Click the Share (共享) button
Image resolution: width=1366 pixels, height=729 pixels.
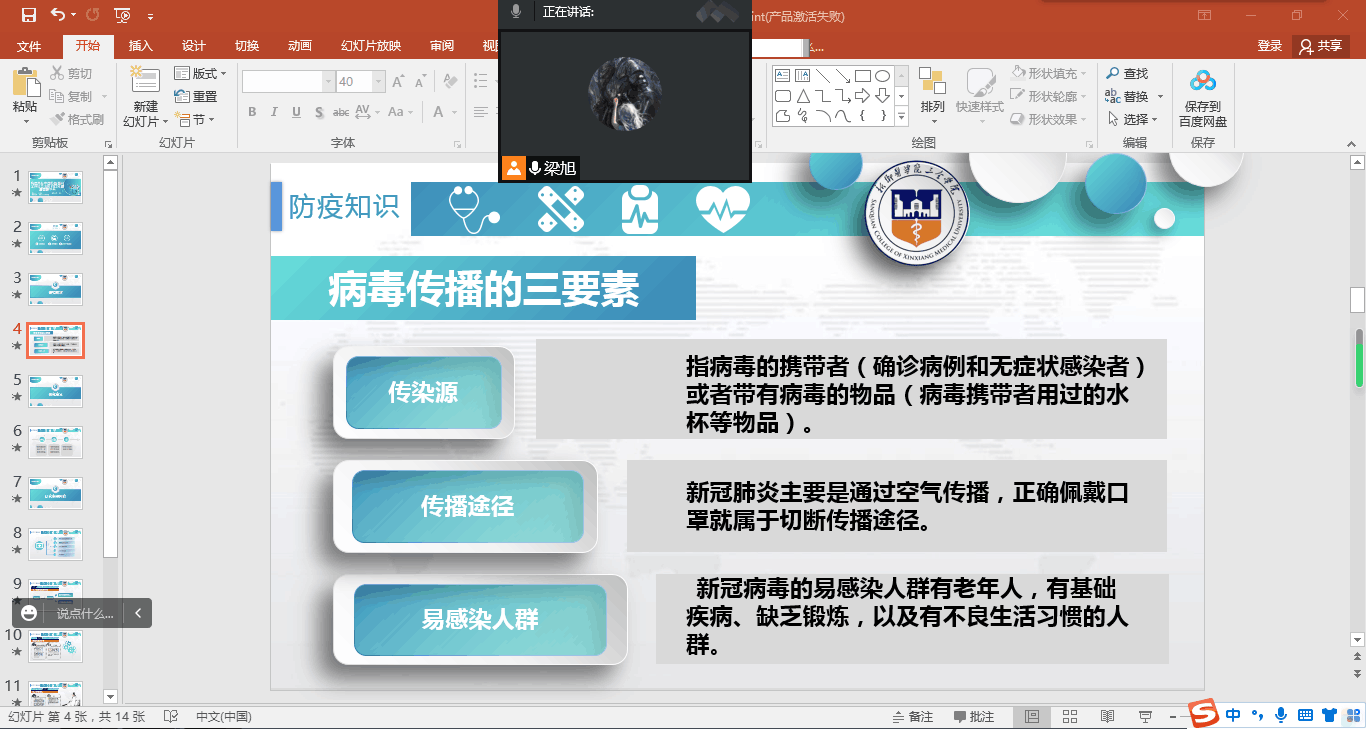click(1320, 46)
